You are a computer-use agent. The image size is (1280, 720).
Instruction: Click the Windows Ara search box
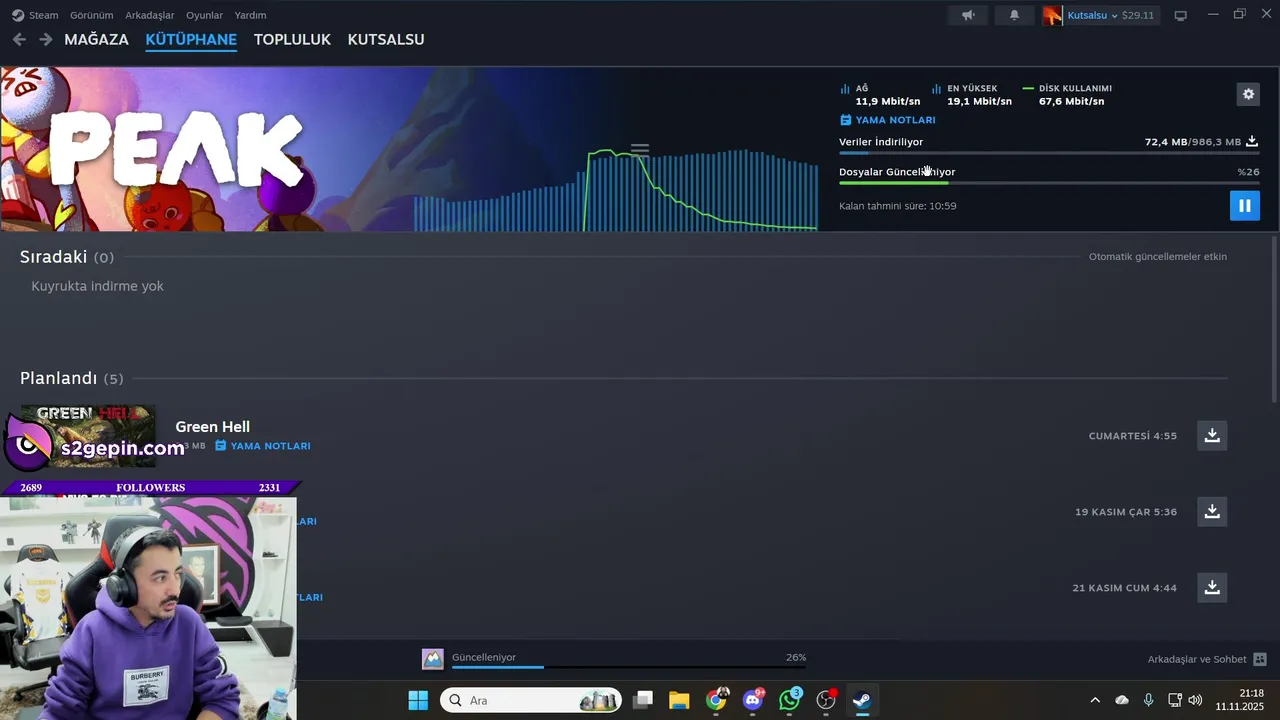(531, 700)
